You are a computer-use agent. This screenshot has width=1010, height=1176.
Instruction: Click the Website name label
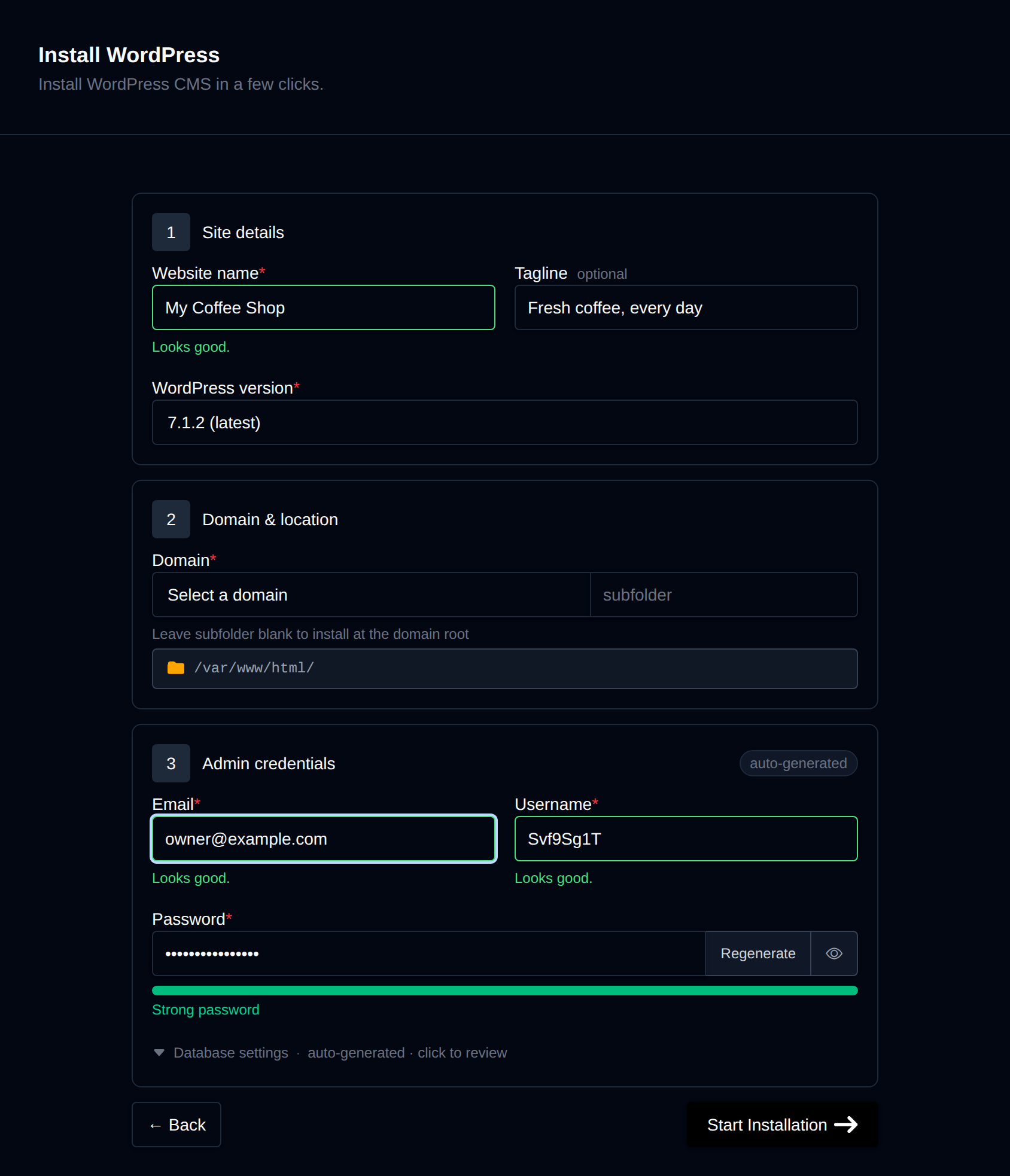tap(209, 273)
